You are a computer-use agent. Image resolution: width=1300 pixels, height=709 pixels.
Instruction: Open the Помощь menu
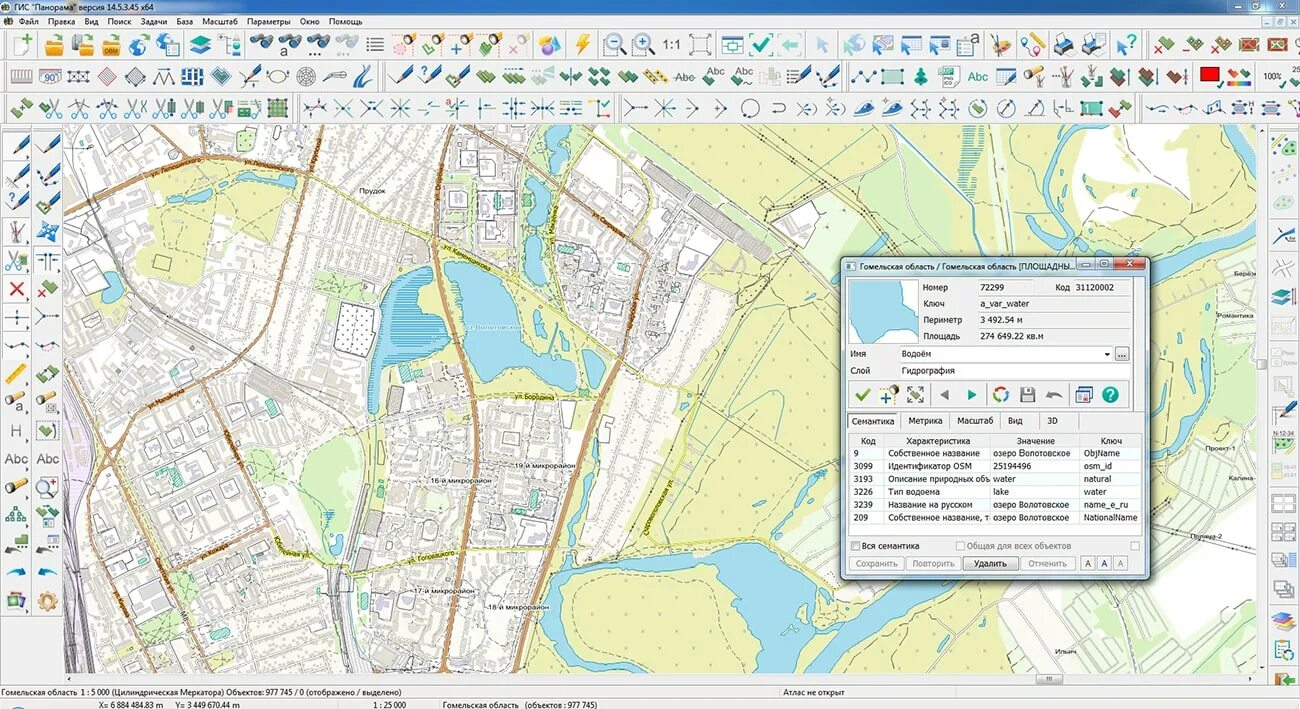(x=346, y=21)
